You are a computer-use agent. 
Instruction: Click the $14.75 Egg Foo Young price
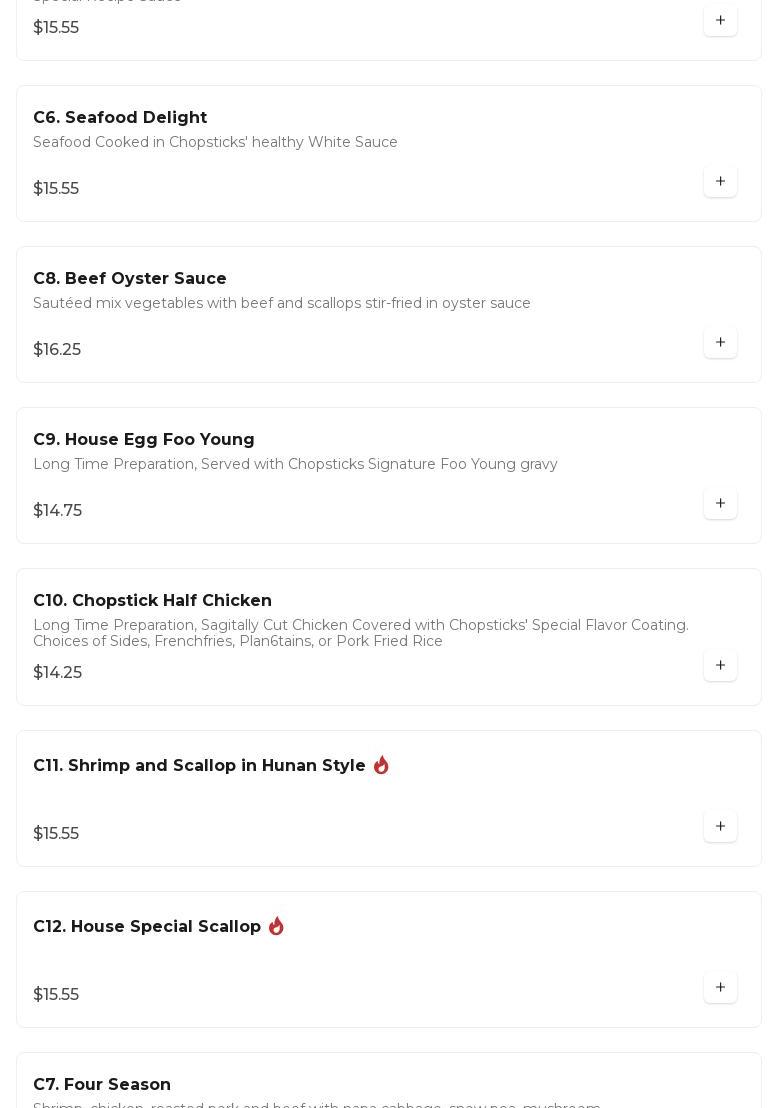[x=58, y=511]
